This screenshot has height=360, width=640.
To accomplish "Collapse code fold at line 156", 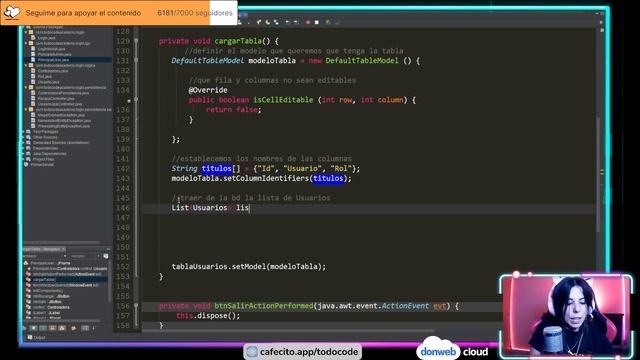I will (x=136, y=305).
